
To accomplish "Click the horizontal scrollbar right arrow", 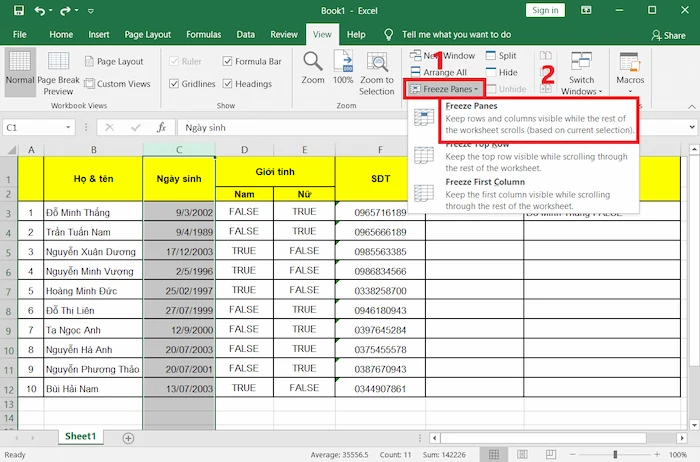I will click(x=681, y=438).
